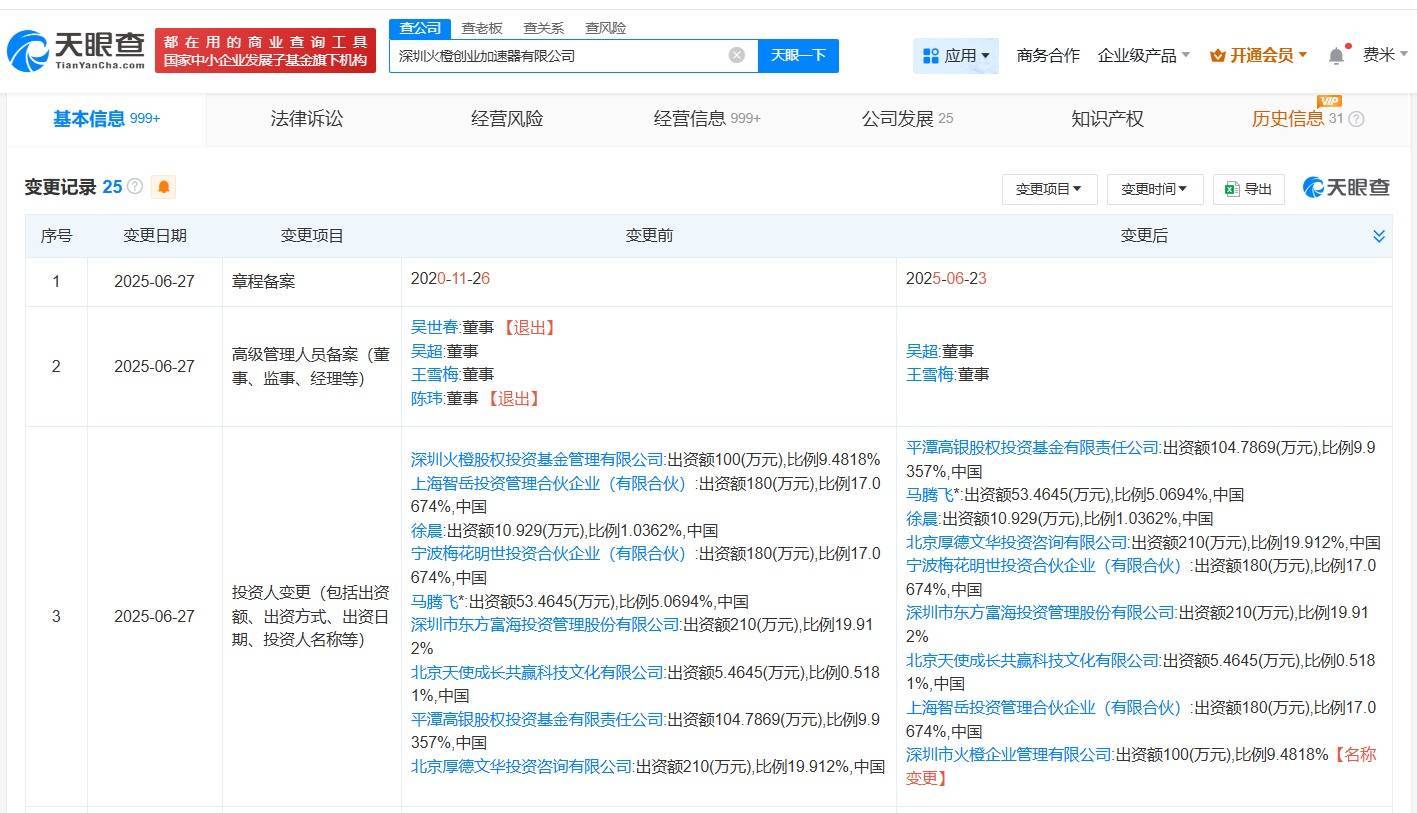Open 深圳市东方富海投资管理 link in 变更后
Viewport: 1417px width, 813px height.
tap(1041, 612)
